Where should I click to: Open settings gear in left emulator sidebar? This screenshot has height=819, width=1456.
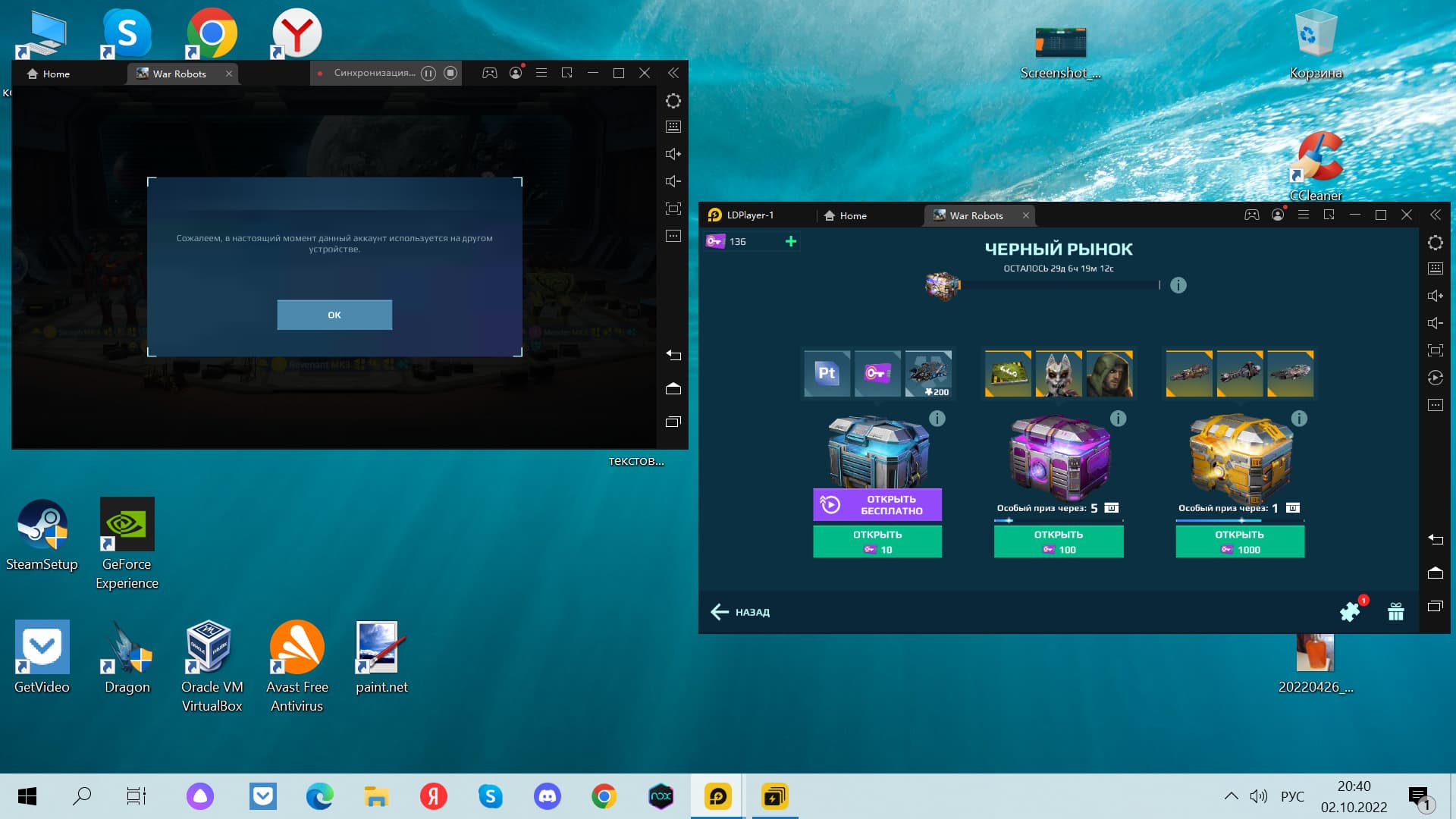(x=673, y=101)
